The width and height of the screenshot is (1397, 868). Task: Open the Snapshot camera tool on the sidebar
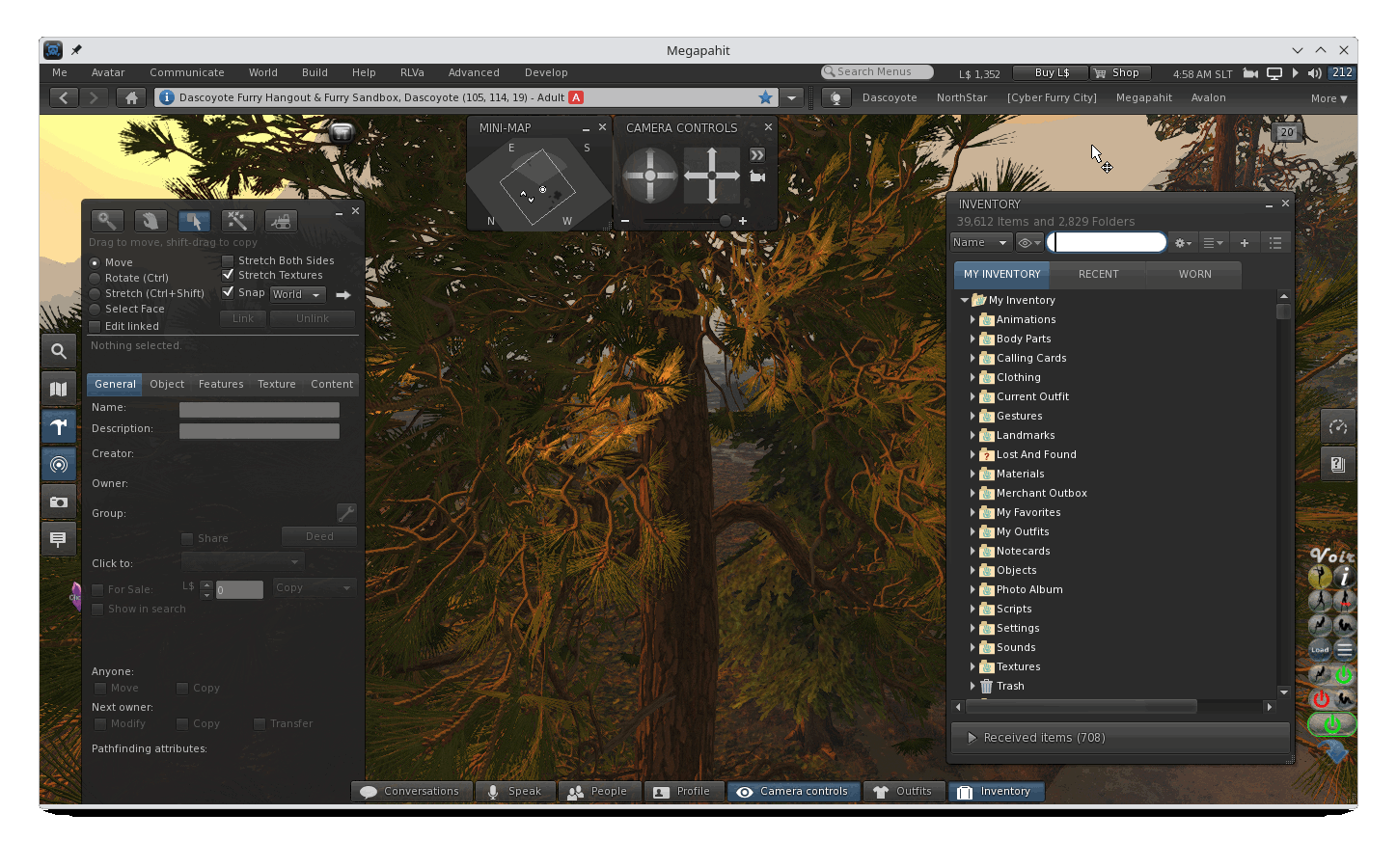(59, 502)
